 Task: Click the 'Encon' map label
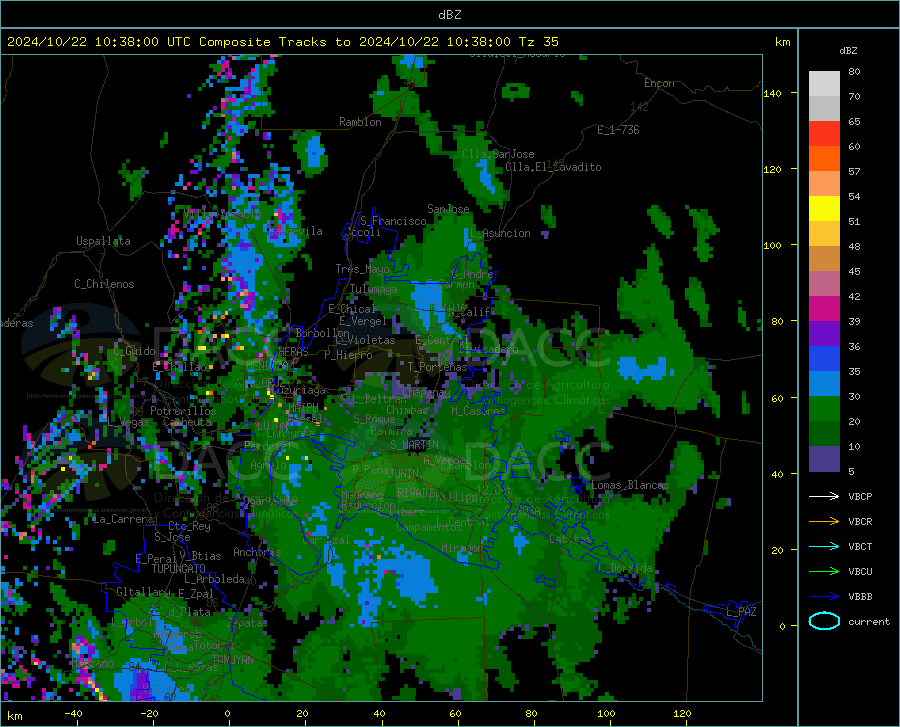coord(659,83)
